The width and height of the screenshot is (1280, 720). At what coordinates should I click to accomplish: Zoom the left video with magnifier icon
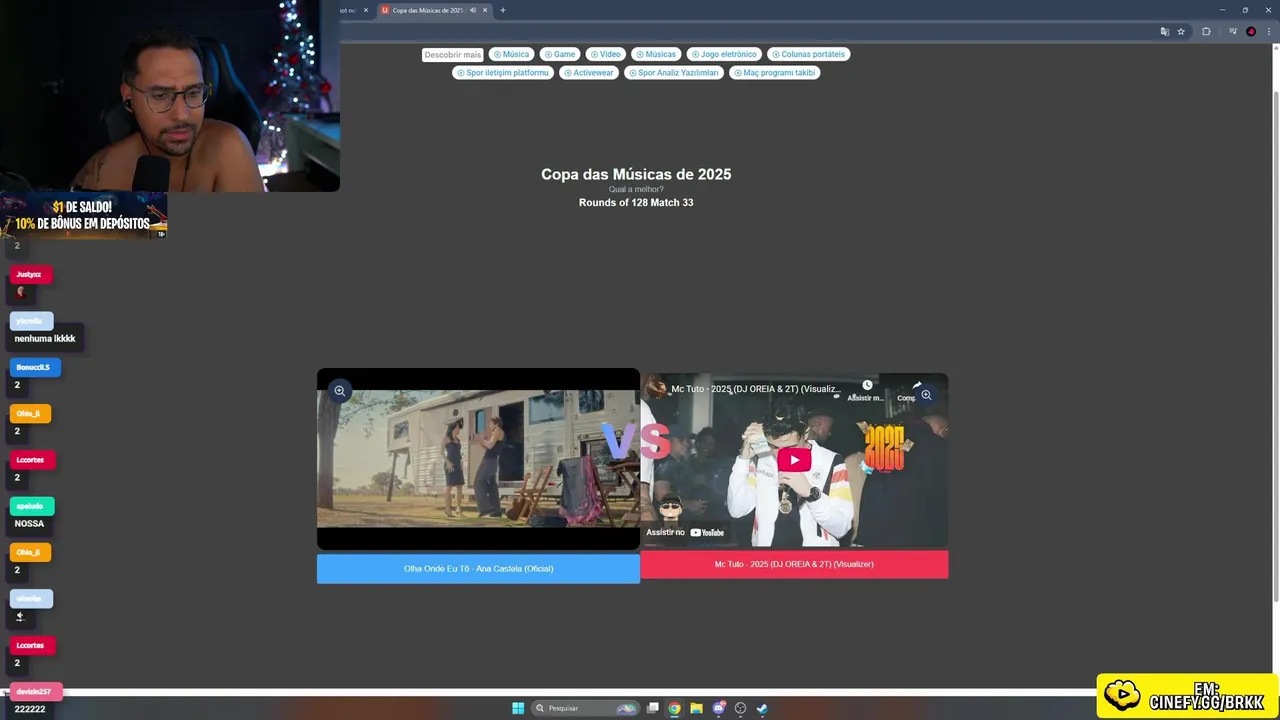click(x=340, y=391)
